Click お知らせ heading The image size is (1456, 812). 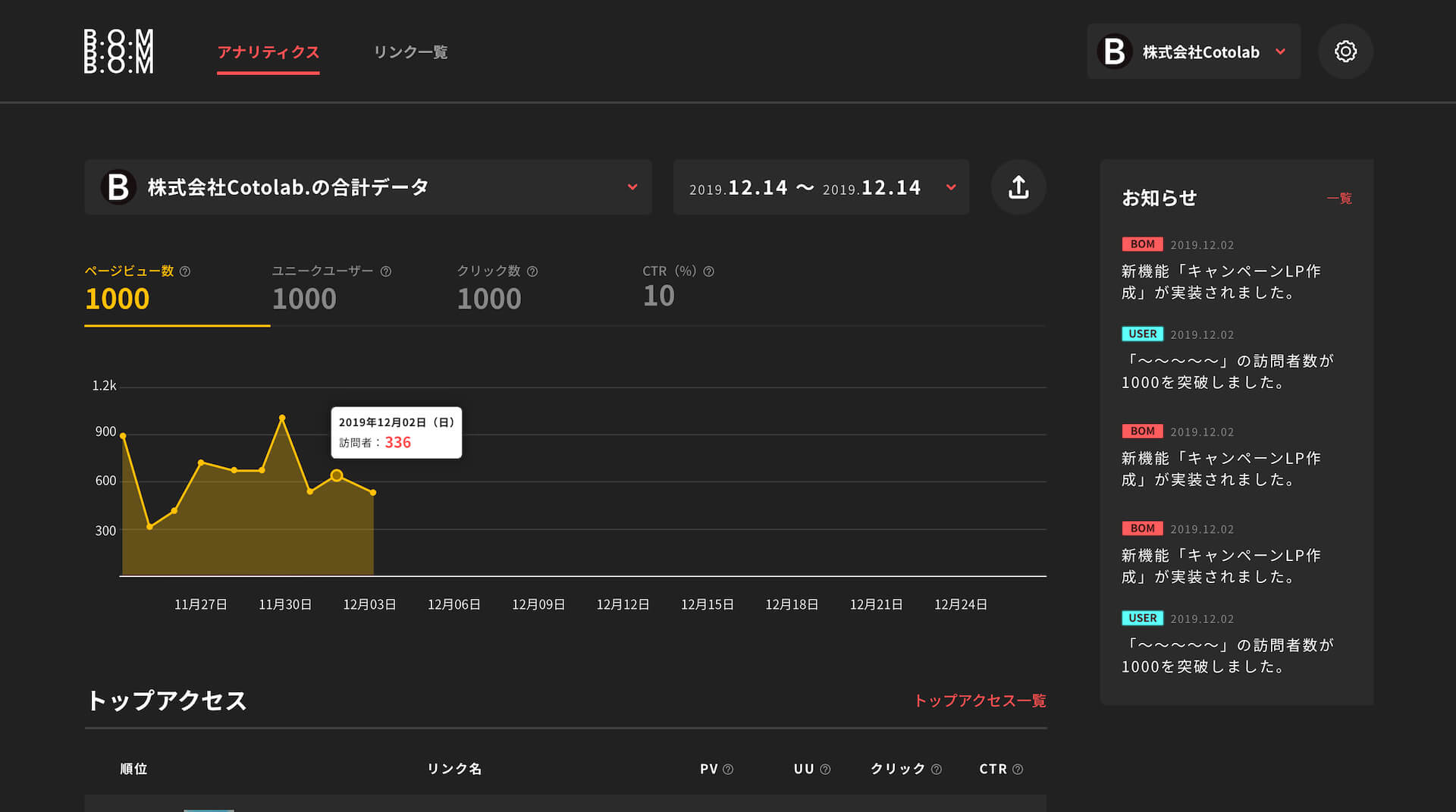[x=1159, y=199]
